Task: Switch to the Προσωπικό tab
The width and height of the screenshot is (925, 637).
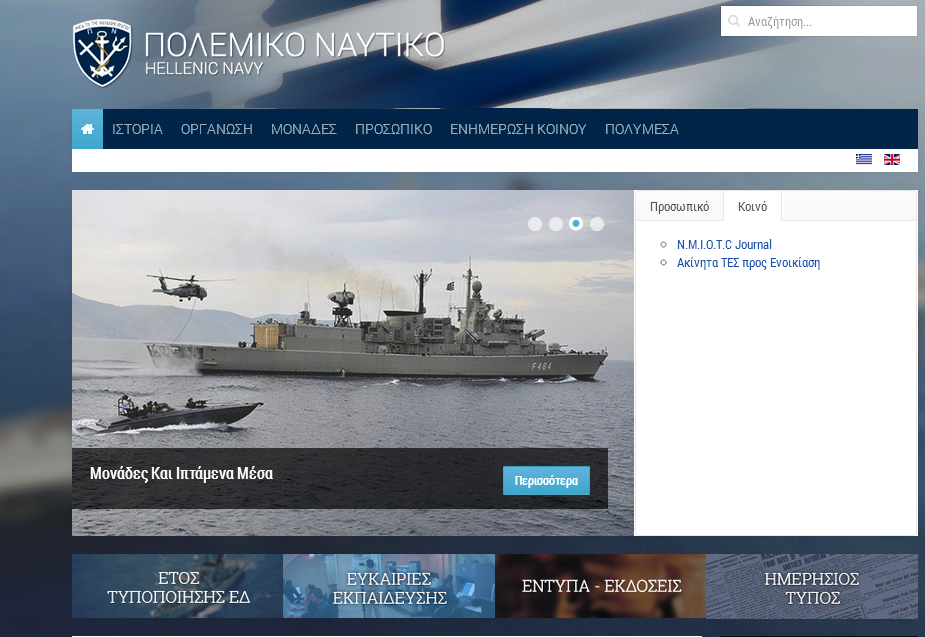Action: [679, 207]
